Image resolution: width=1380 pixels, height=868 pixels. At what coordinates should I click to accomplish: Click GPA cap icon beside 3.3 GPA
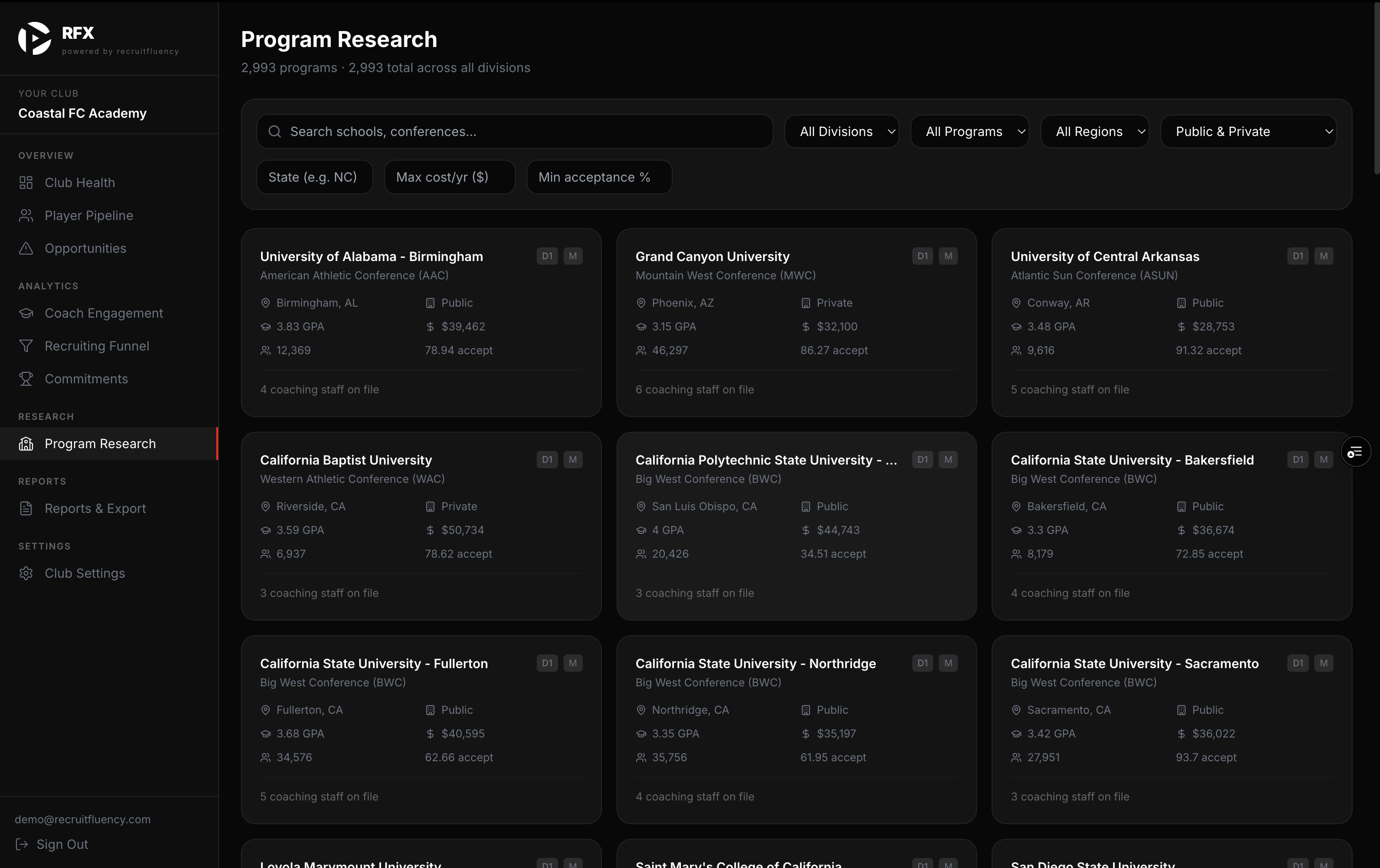pos(1016,531)
